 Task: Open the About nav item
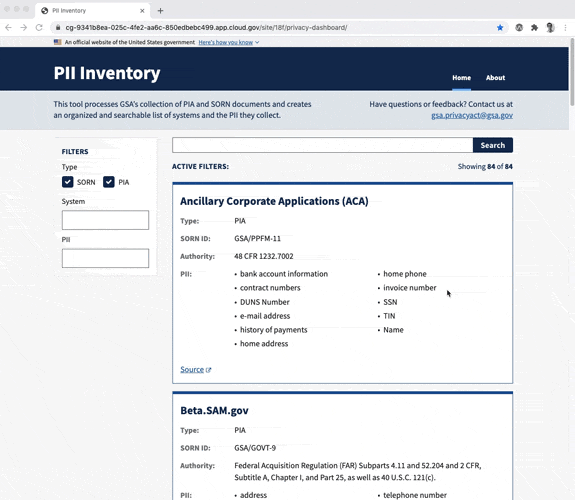click(x=495, y=78)
